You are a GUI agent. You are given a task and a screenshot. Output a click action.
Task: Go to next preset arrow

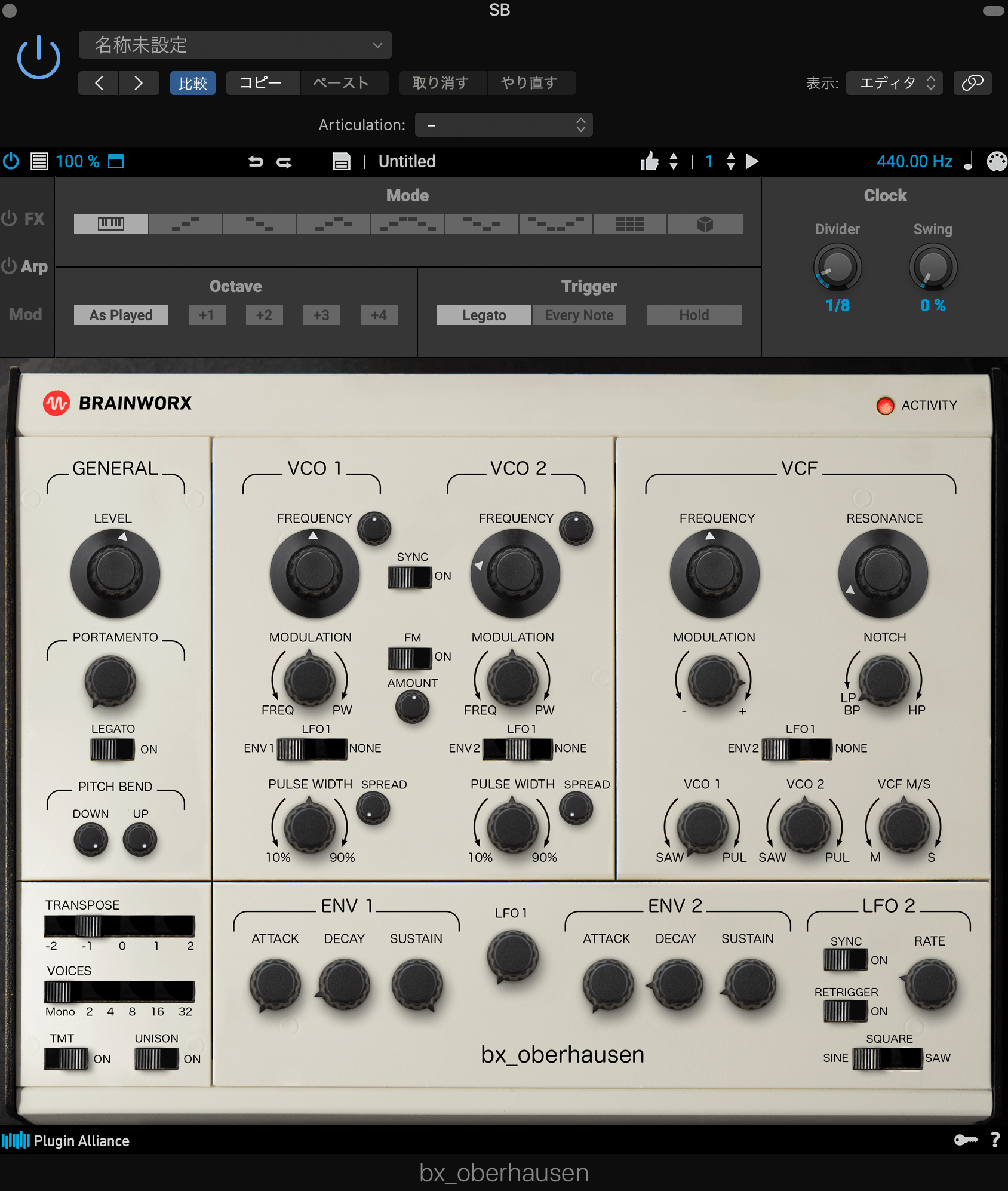pyautogui.click(x=139, y=82)
